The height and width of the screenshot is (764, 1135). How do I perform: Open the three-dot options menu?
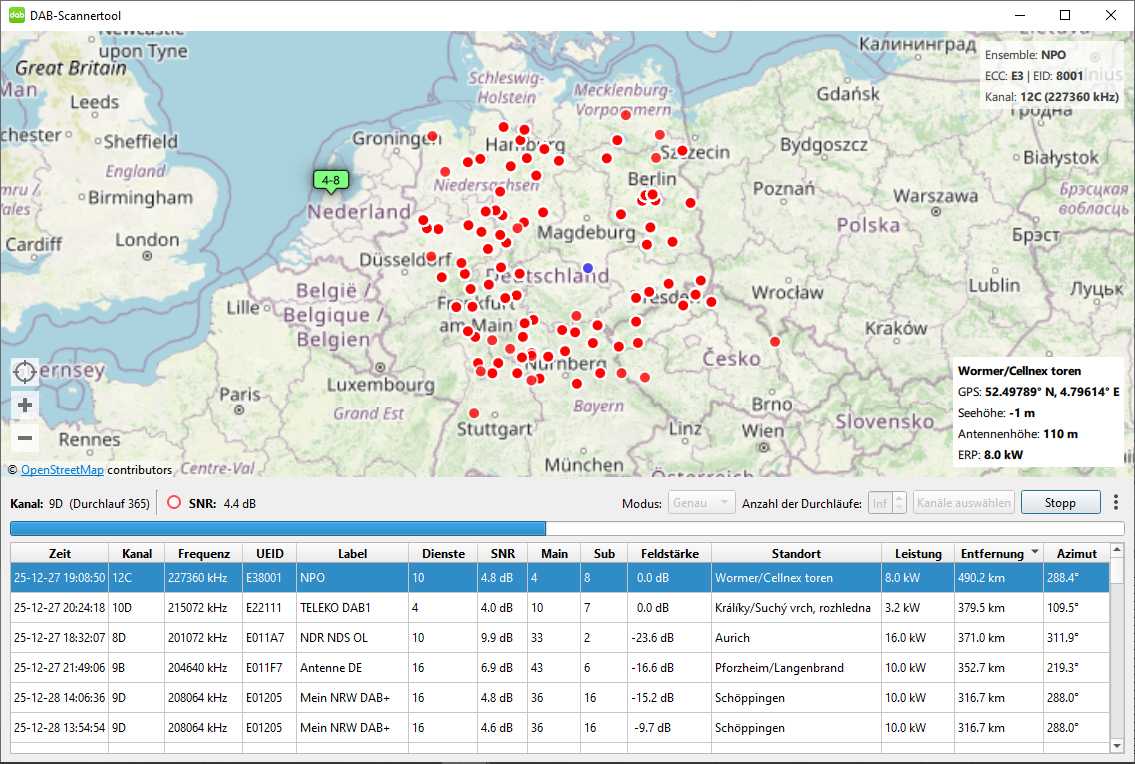pyautogui.click(x=1116, y=502)
